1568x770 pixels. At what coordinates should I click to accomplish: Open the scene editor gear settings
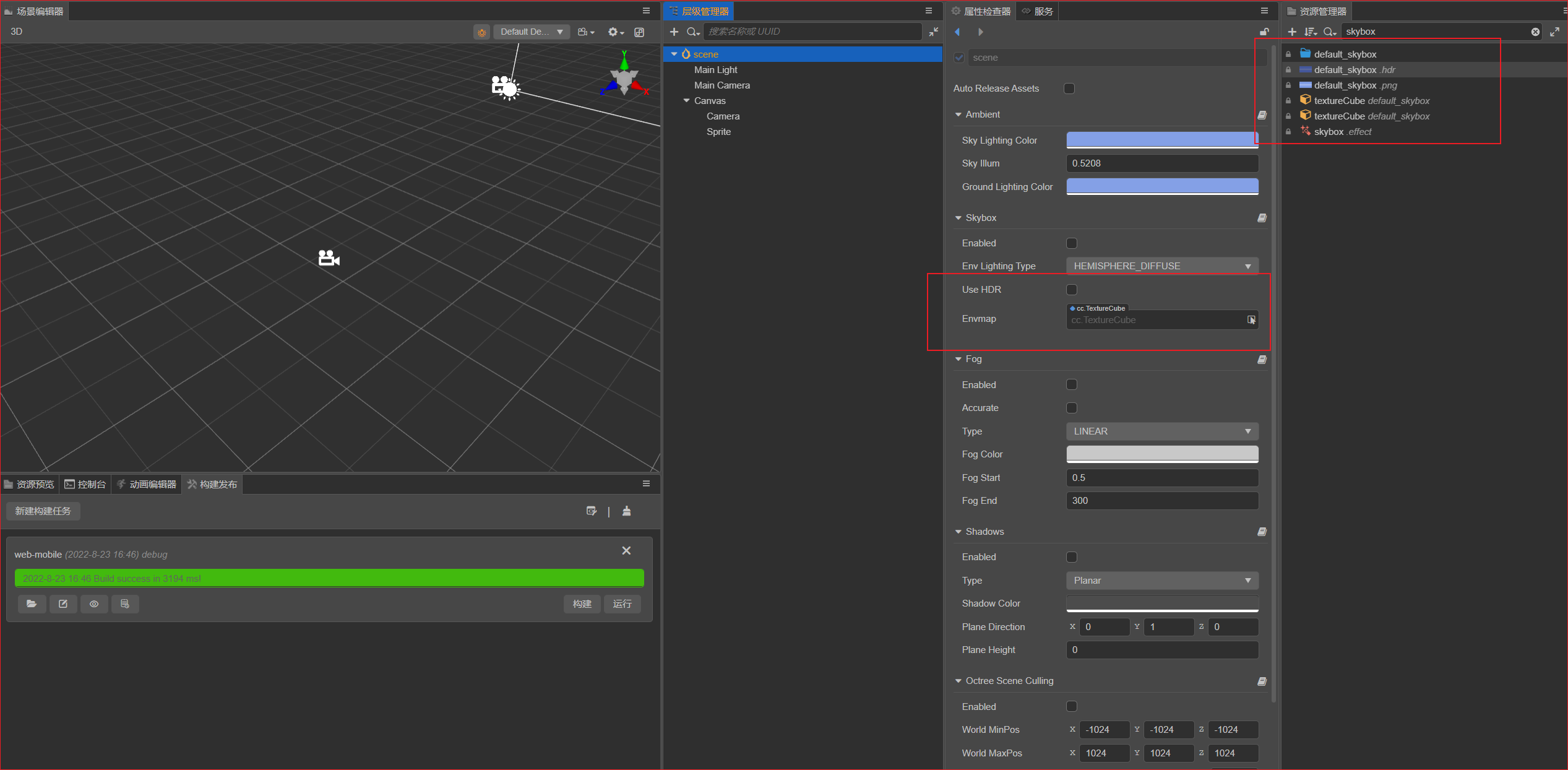(613, 32)
